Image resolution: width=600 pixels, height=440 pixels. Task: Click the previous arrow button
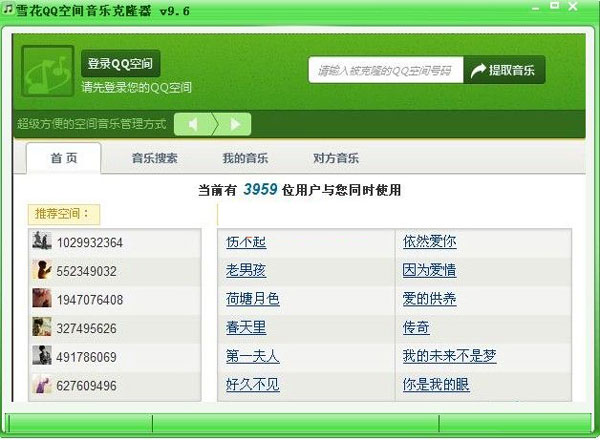pos(194,124)
